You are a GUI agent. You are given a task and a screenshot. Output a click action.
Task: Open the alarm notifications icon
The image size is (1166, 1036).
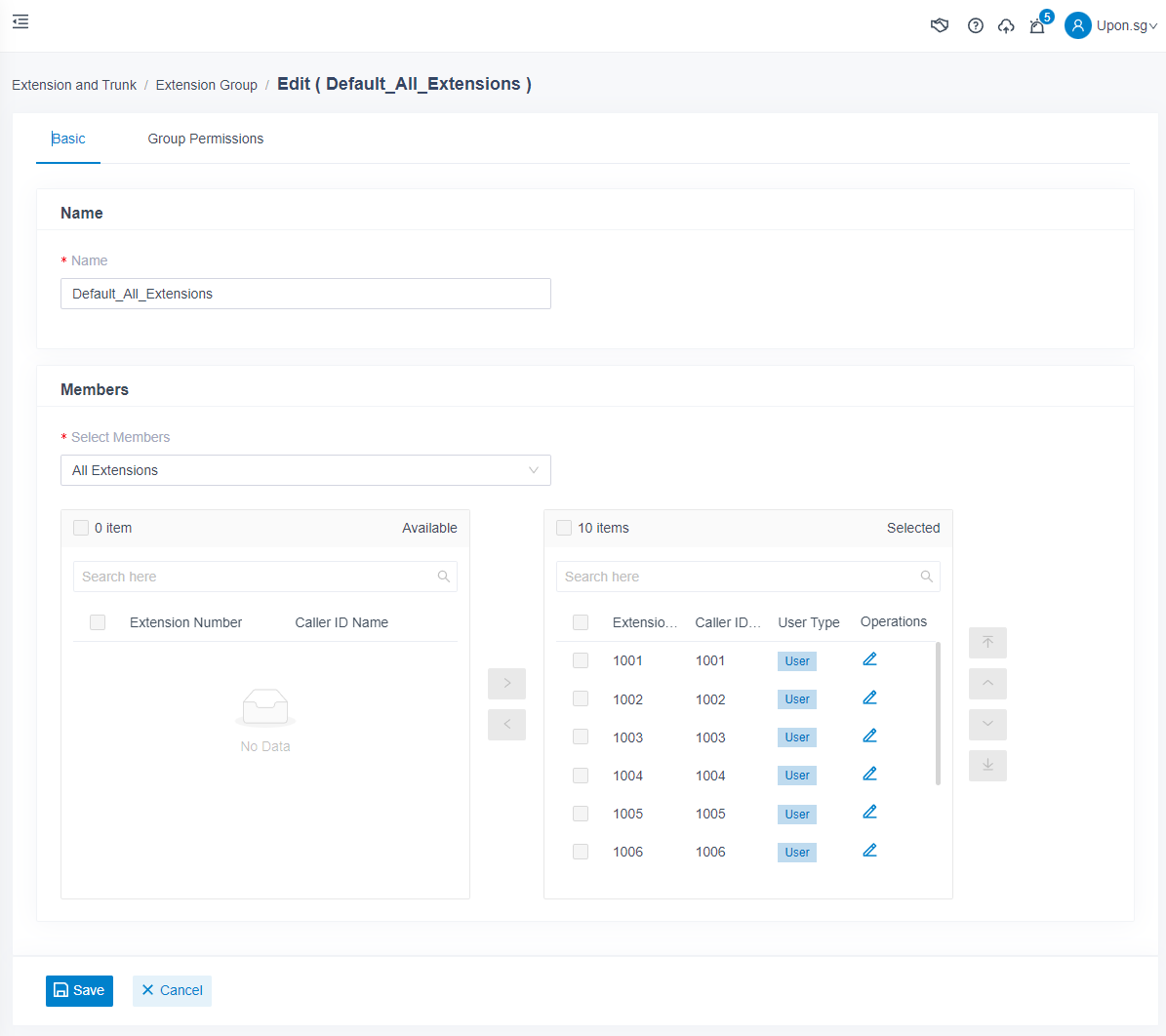point(1037,26)
